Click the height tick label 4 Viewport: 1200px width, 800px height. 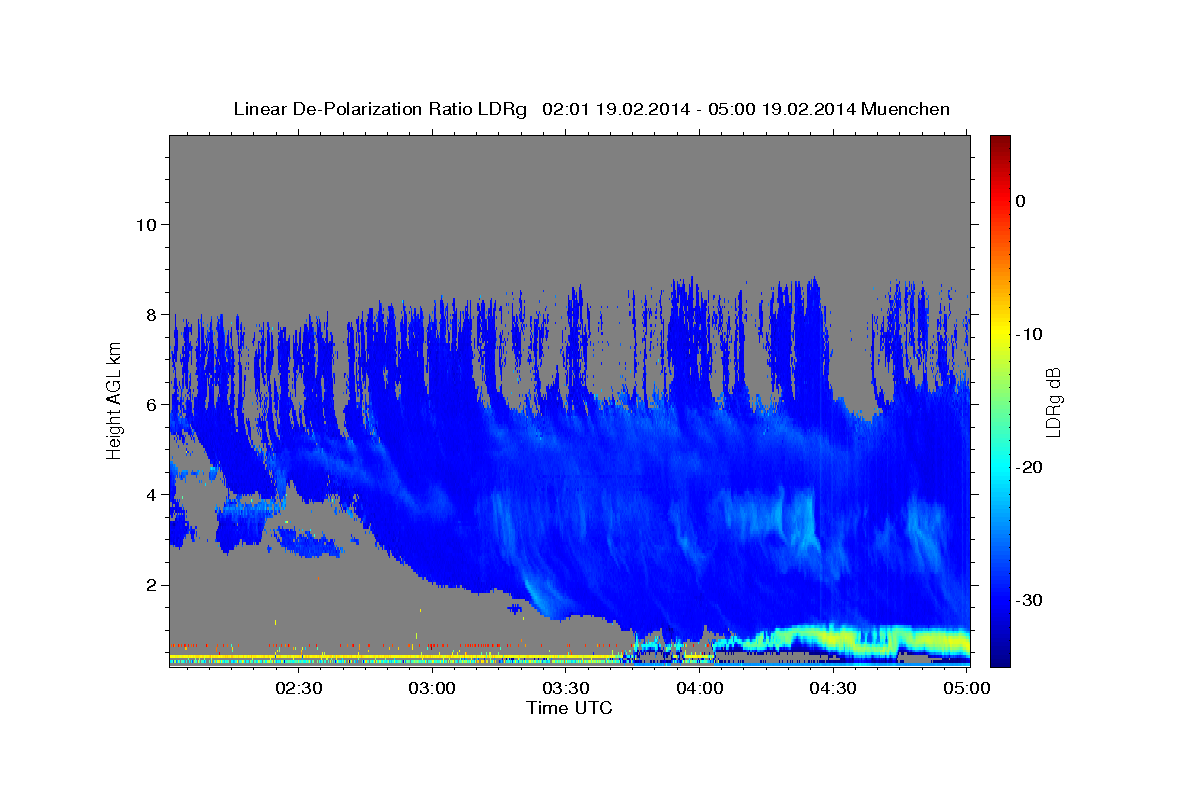150,494
